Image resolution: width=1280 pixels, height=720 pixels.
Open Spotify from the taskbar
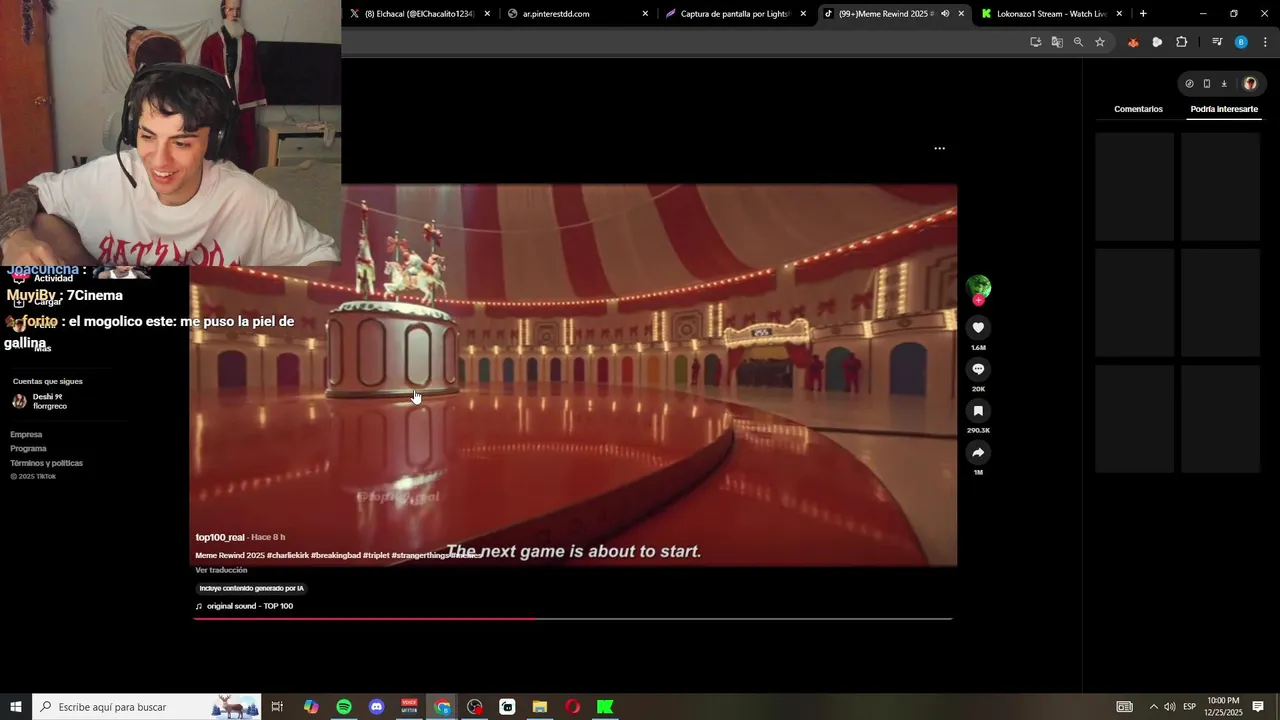344,707
